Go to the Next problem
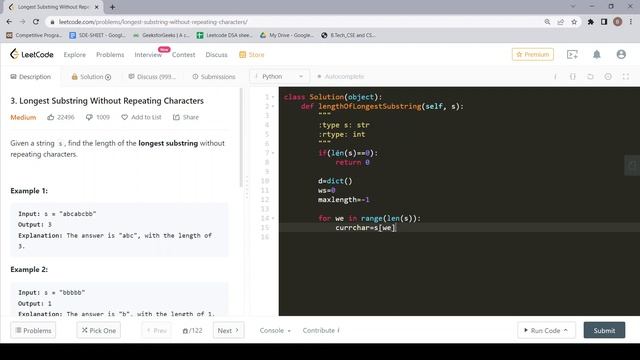The image size is (640, 360). coord(229,330)
